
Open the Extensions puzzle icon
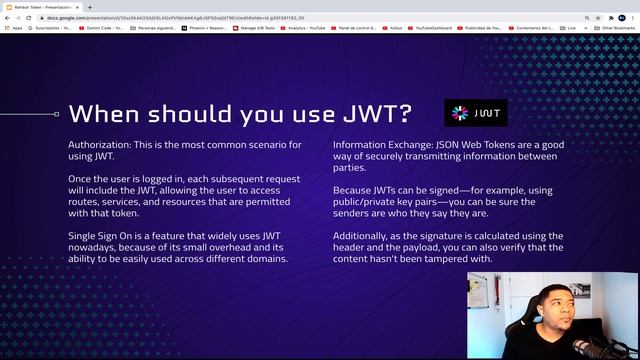611,18
